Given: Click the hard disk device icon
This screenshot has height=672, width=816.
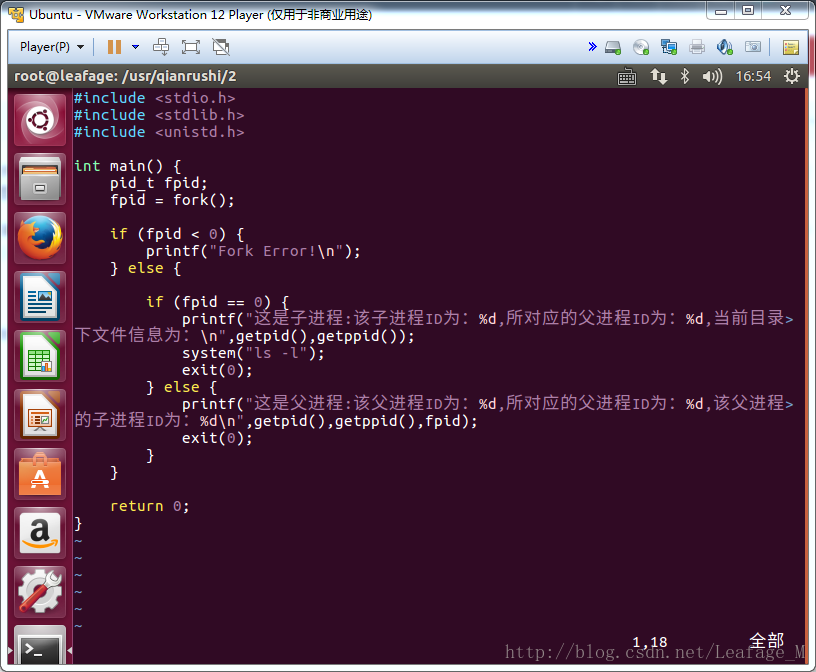Looking at the screenshot, I should coord(613,47).
